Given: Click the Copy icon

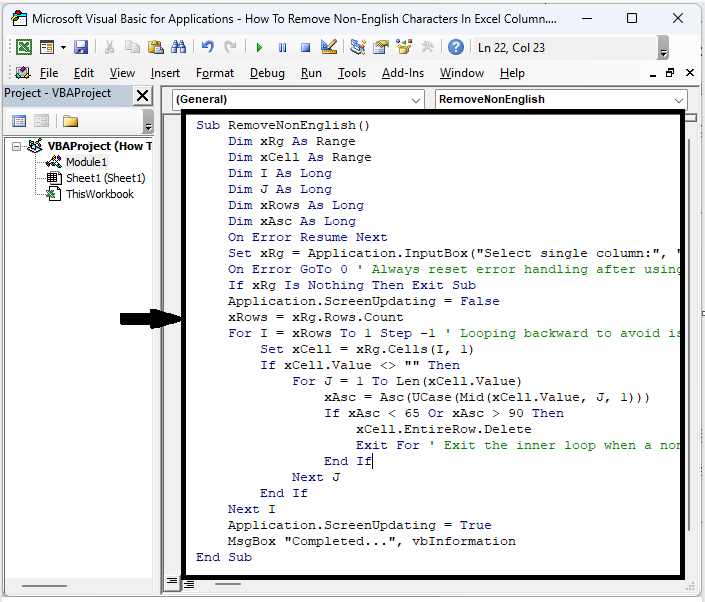Looking at the screenshot, I should pyautogui.click(x=132, y=47).
